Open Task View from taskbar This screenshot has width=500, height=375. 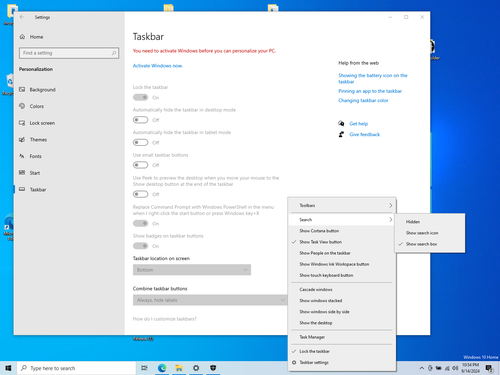tap(144, 368)
